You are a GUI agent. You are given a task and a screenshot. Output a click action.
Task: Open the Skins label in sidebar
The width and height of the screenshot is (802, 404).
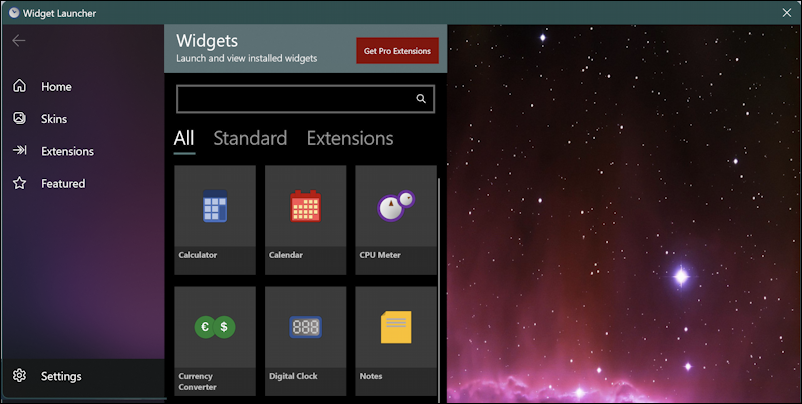click(x=54, y=119)
